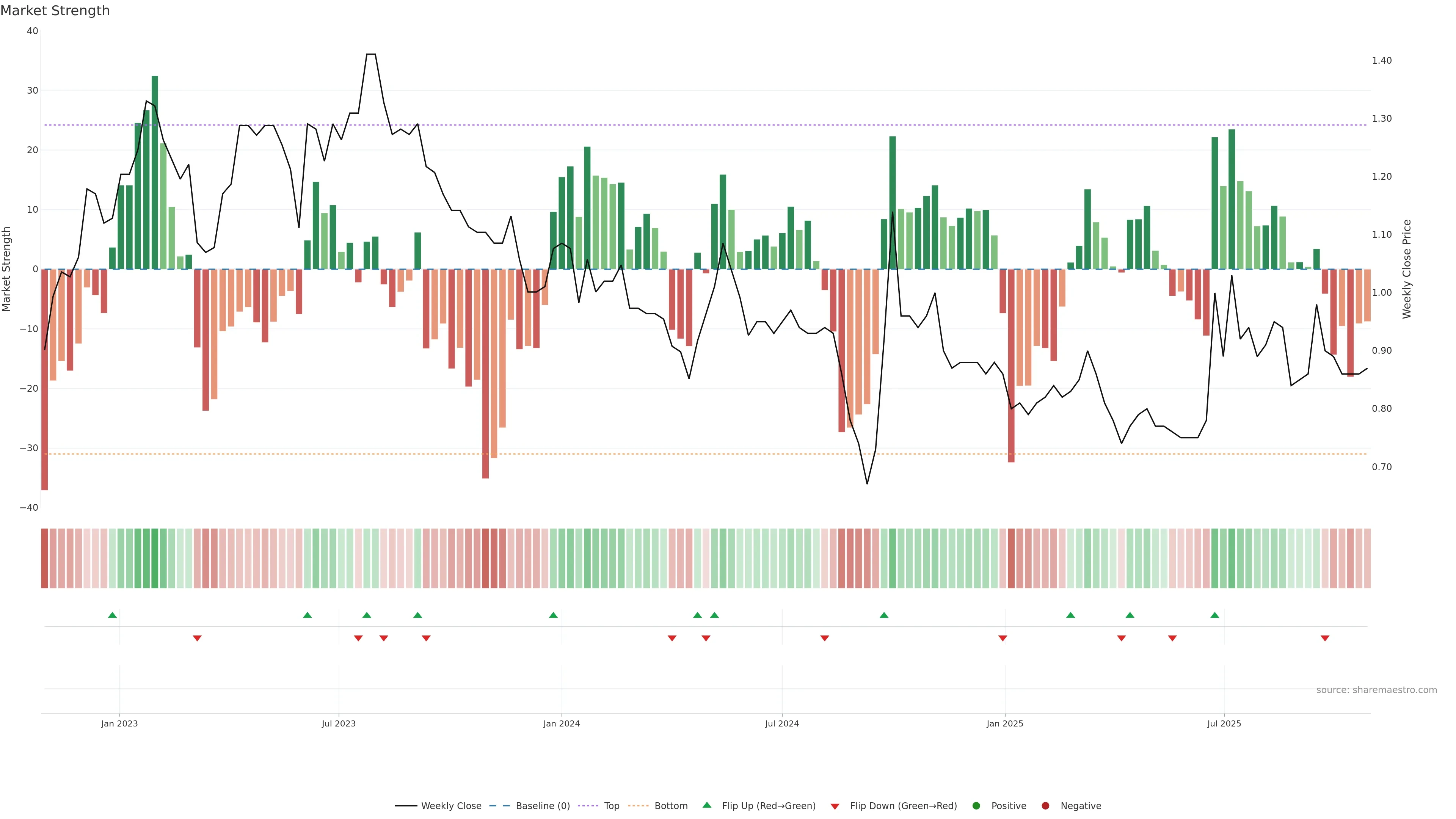Click the 1.40 tick on right price axis
The height and width of the screenshot is (819, 1456).
point(1381,61)
